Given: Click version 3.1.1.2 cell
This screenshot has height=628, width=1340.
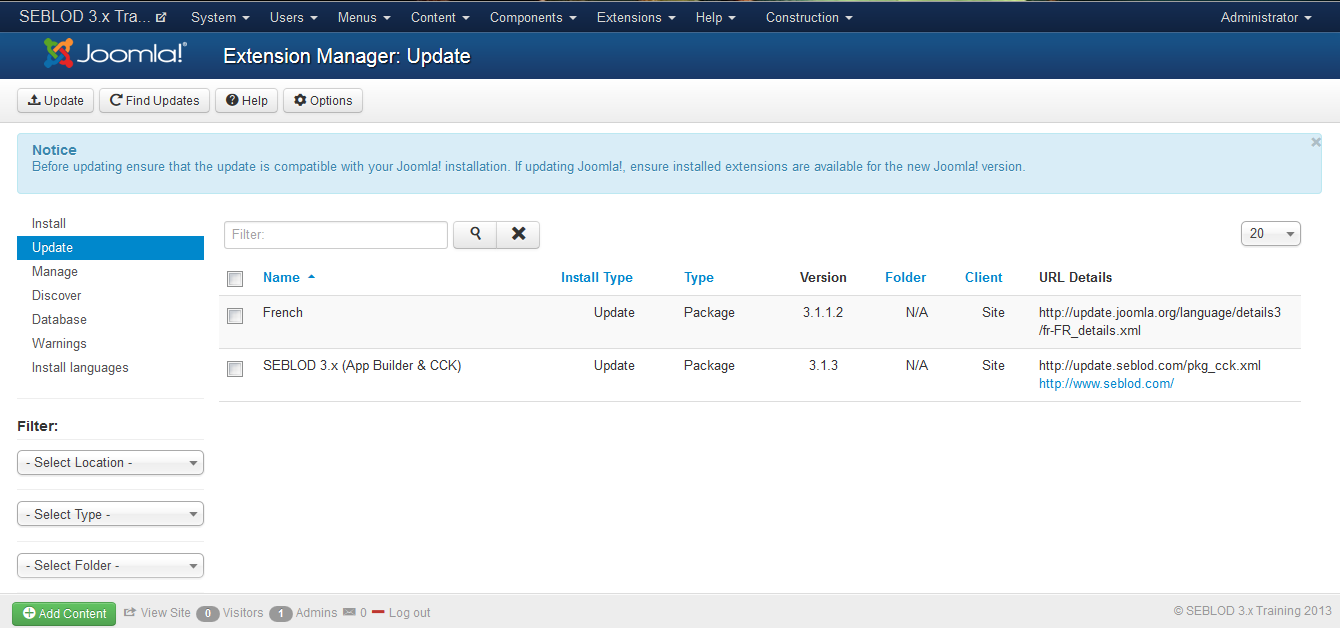Looking at the screenshot, I should 823,312.
